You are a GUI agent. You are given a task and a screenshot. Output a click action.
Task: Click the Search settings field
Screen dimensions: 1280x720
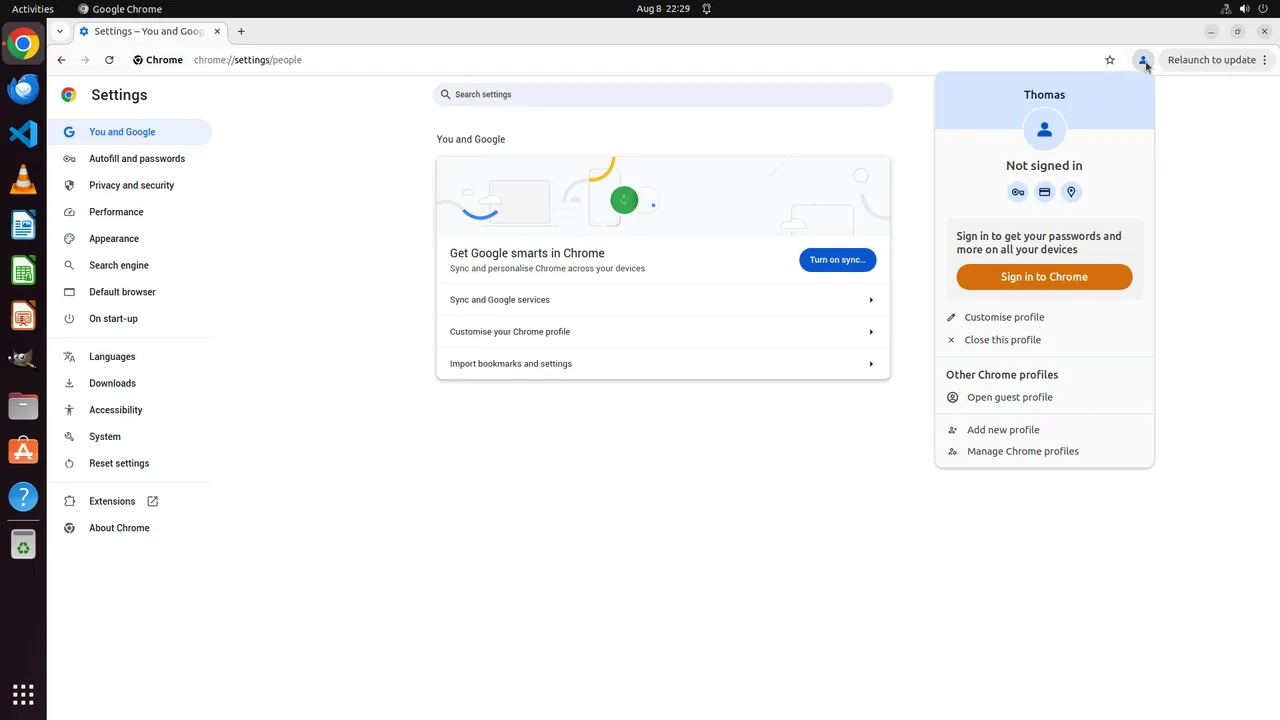[663, 94]
